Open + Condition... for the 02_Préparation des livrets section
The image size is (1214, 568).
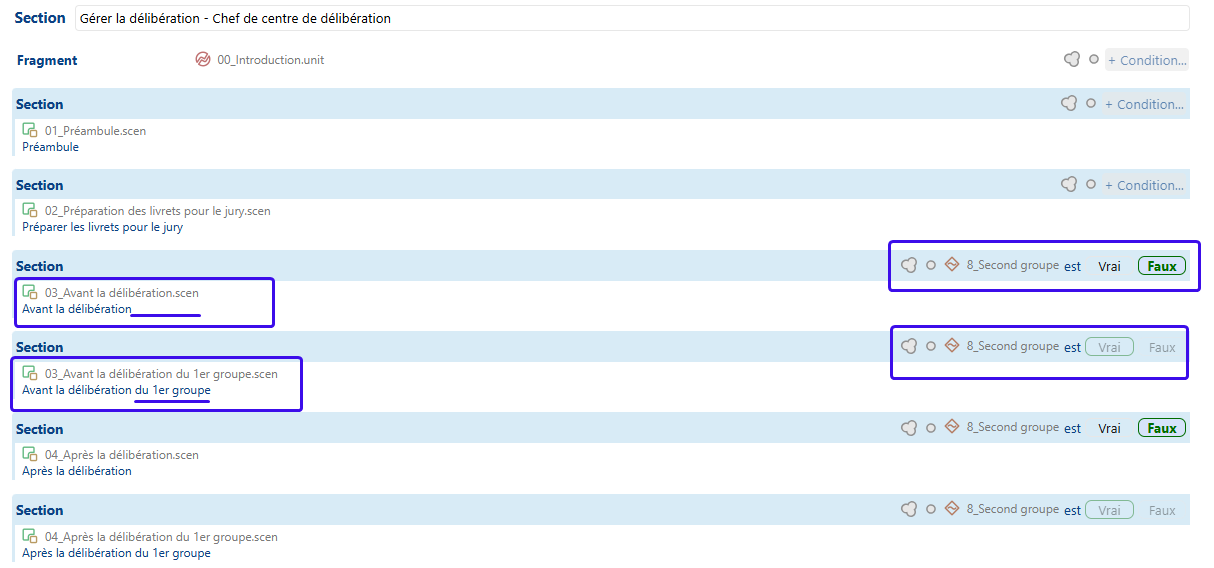coord(1144,185)
